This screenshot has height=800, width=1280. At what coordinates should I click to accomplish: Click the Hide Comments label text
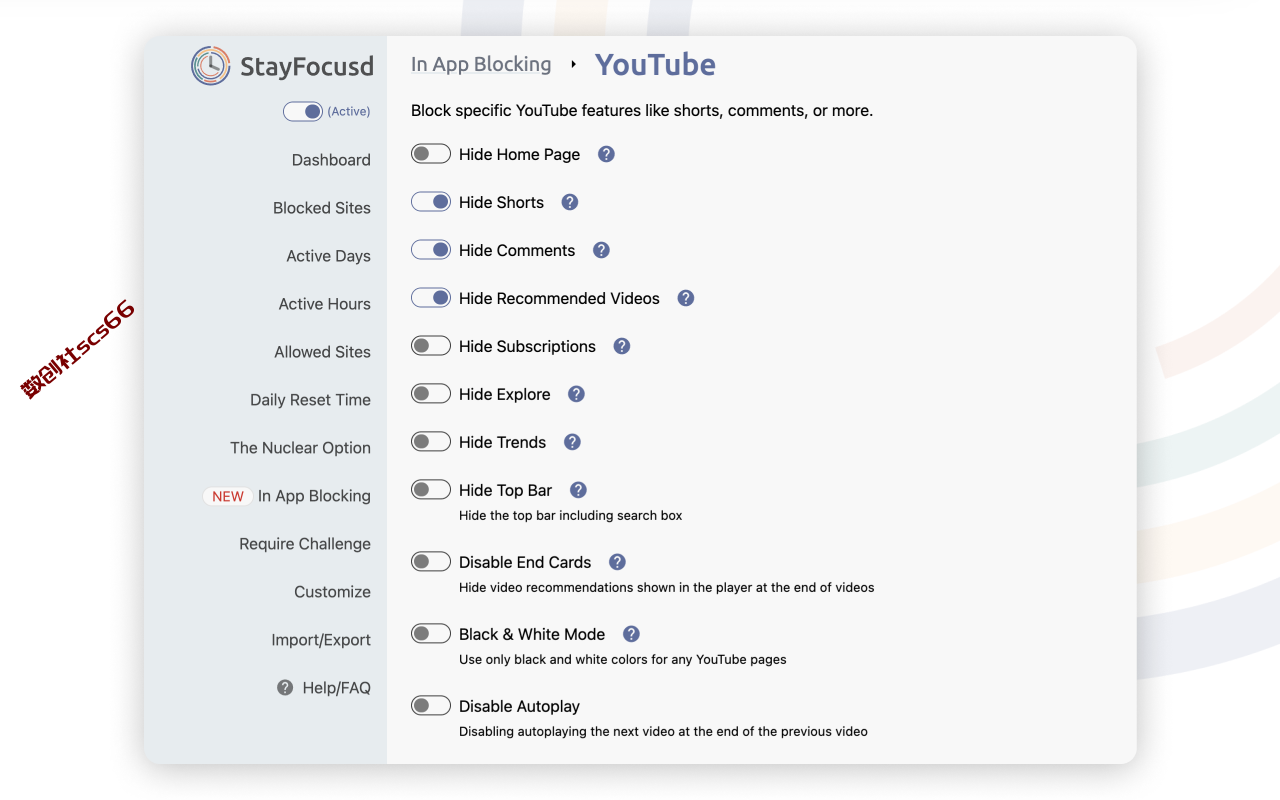tap(517, 250)
